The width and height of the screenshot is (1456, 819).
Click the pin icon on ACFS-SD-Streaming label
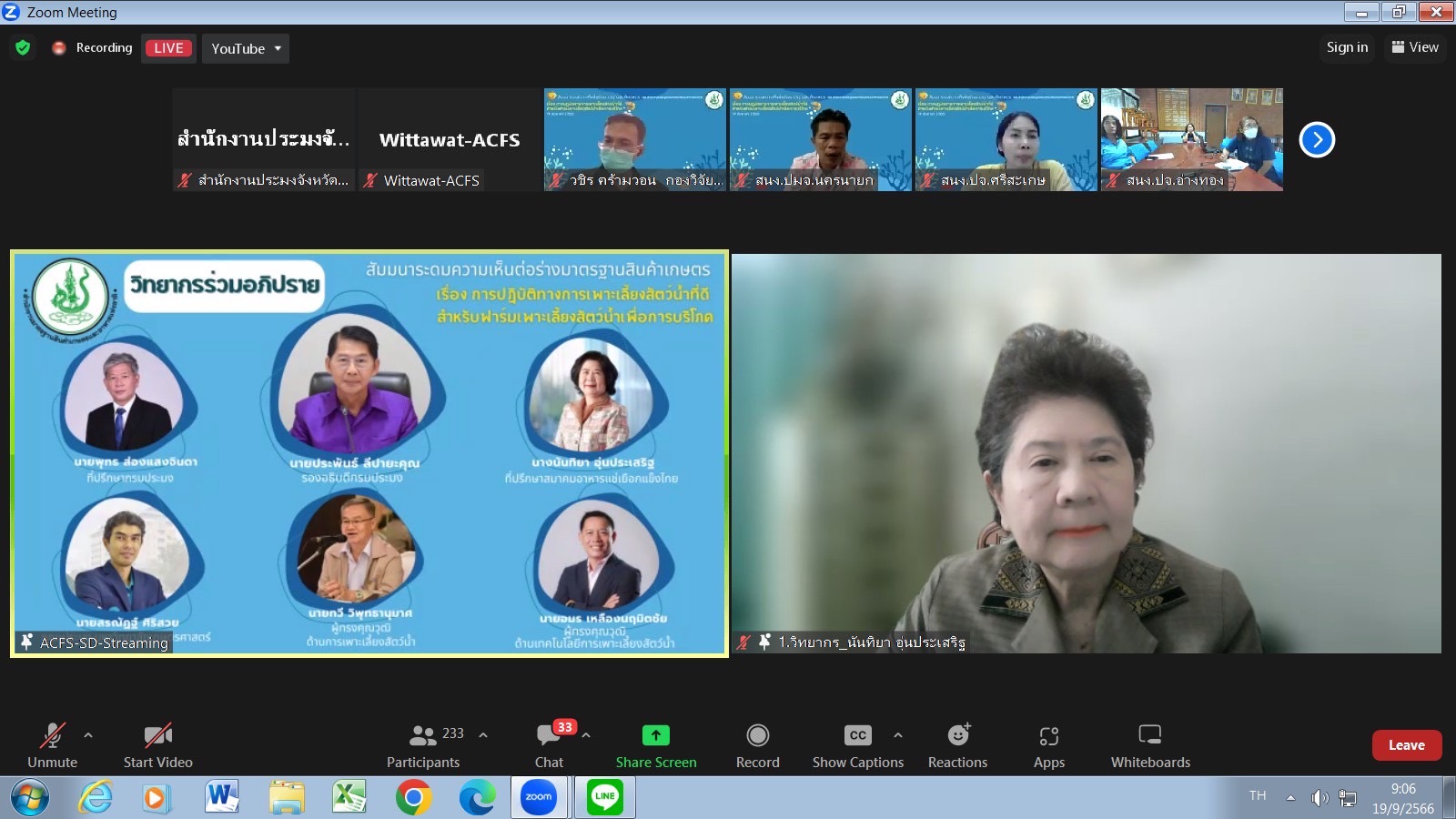(x=27, y=642)
